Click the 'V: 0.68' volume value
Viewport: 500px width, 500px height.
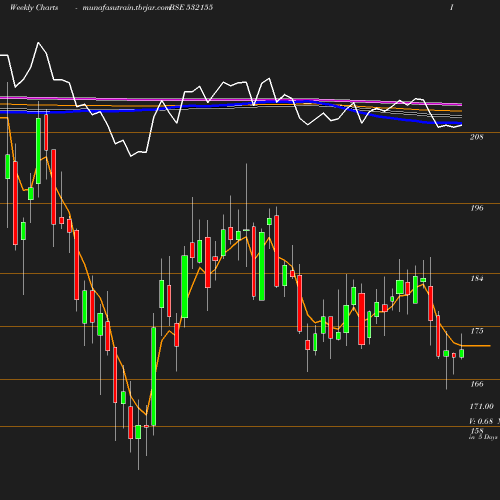481,421
